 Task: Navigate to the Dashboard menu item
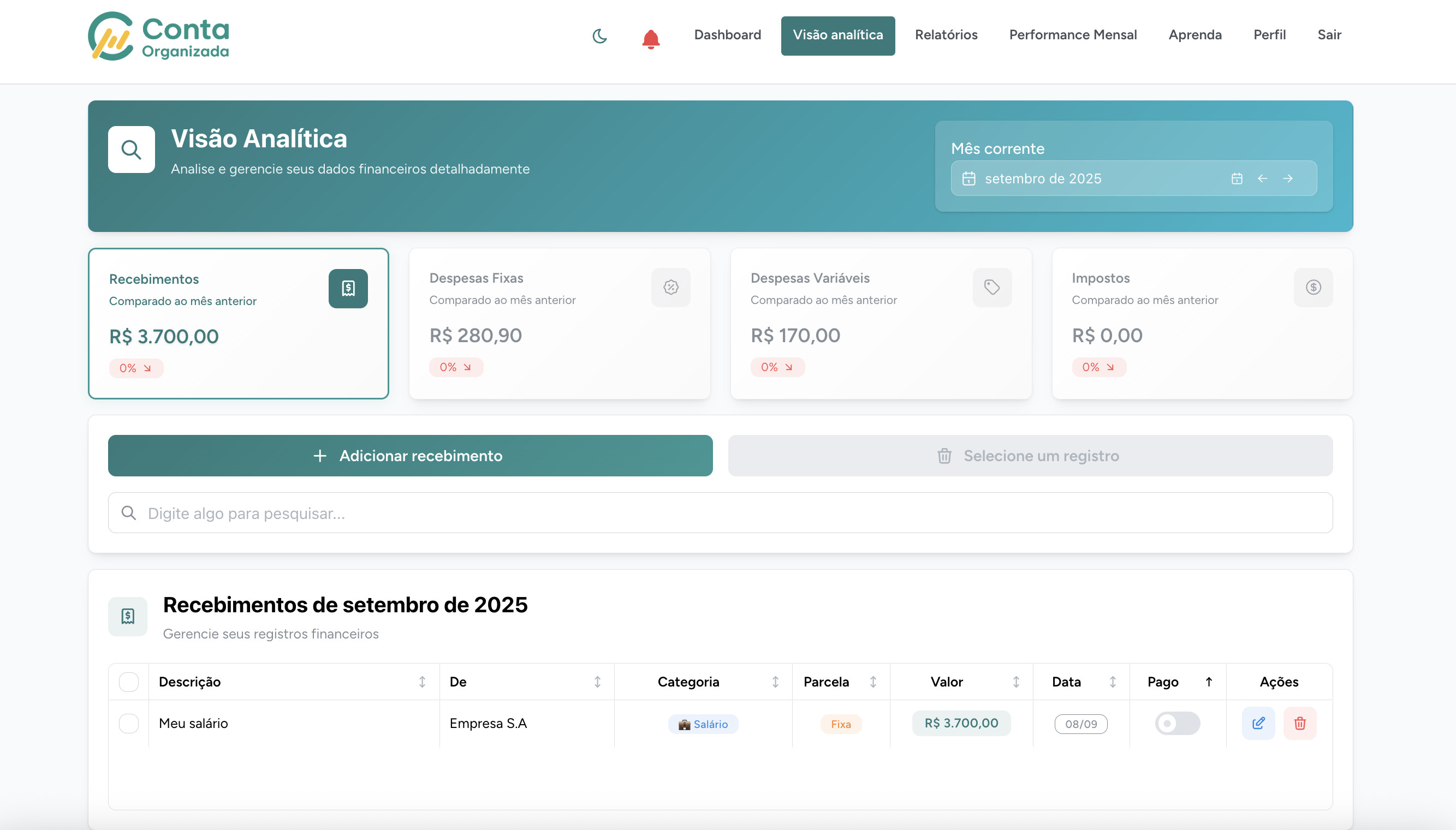click(x=727, y=35)
